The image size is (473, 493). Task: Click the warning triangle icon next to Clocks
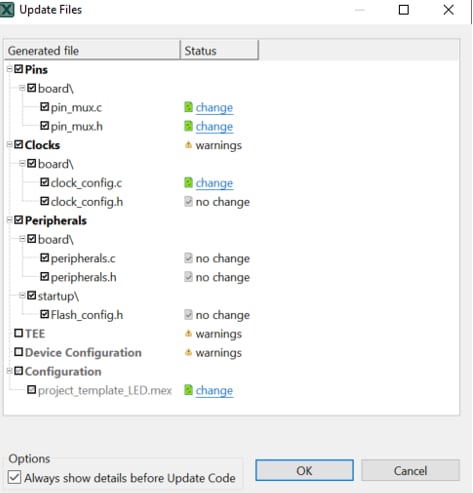coord(188,145)
